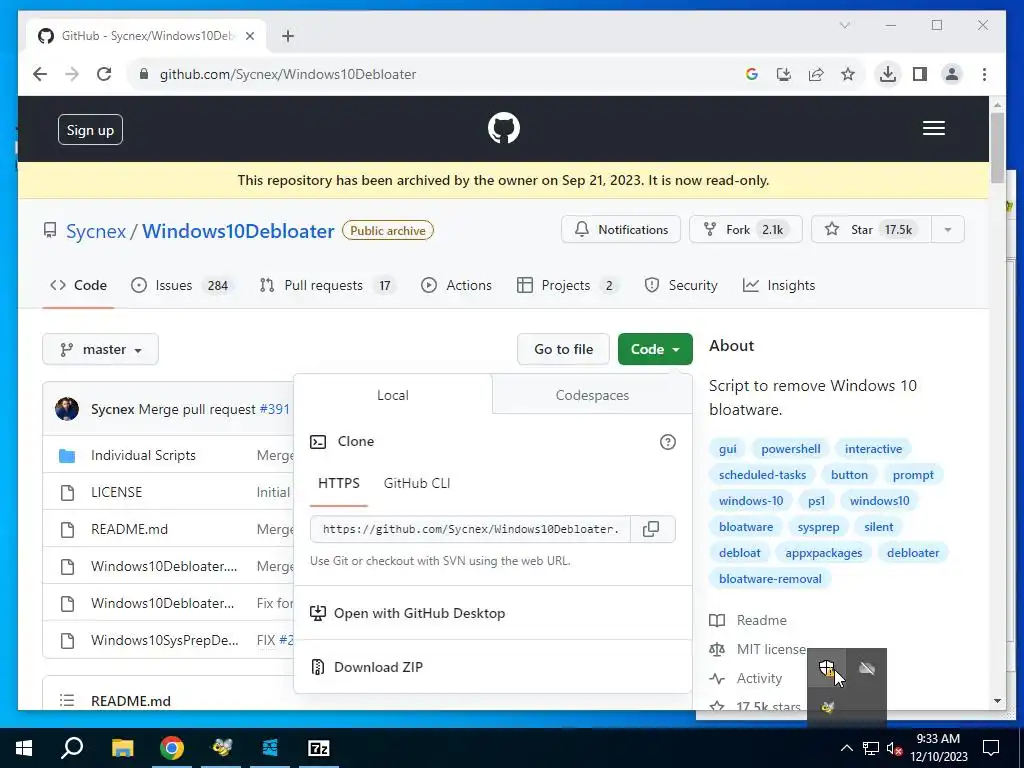Open the hamburger navigation menu
This screenshot has width=1024, height=768.
click(x=933, y=128)
